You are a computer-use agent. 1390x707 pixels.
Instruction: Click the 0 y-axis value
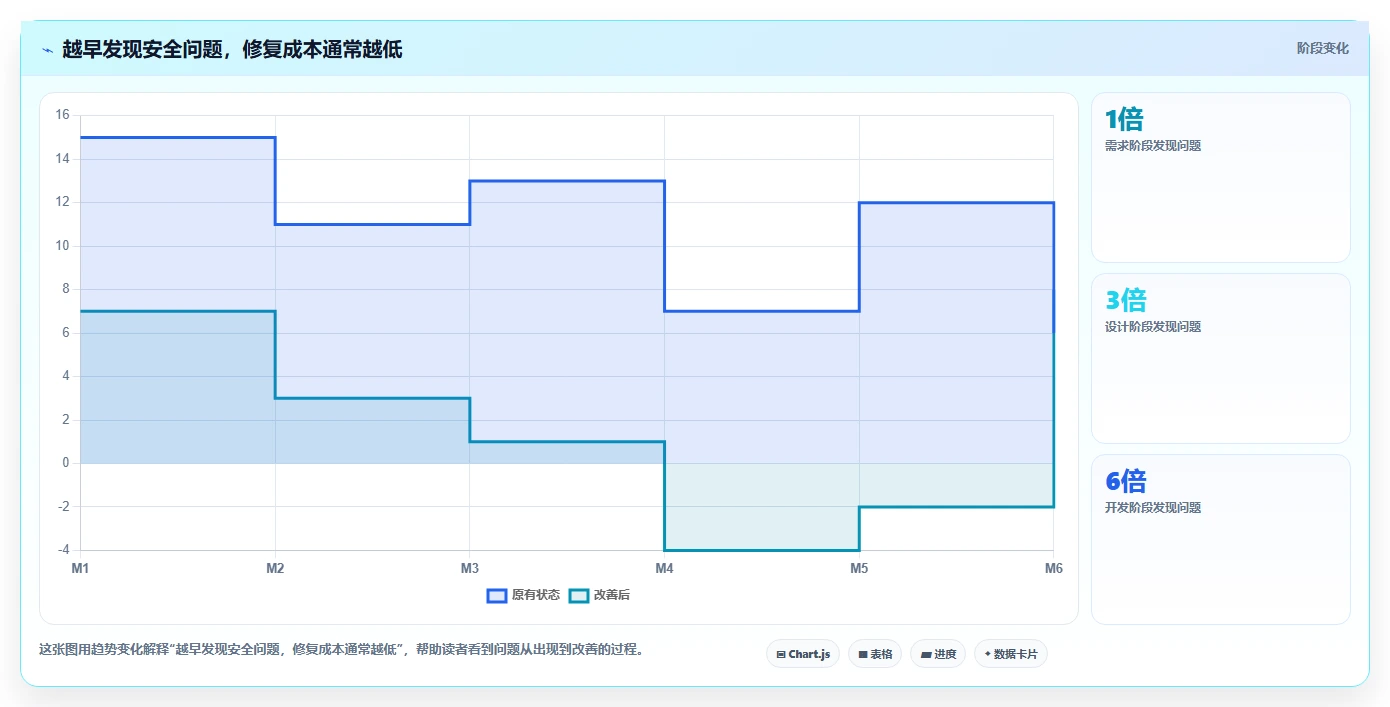[x=65, y=463]
